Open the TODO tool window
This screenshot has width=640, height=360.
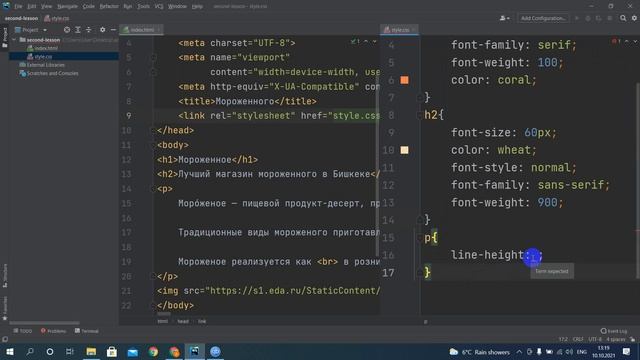click(23, 331)
